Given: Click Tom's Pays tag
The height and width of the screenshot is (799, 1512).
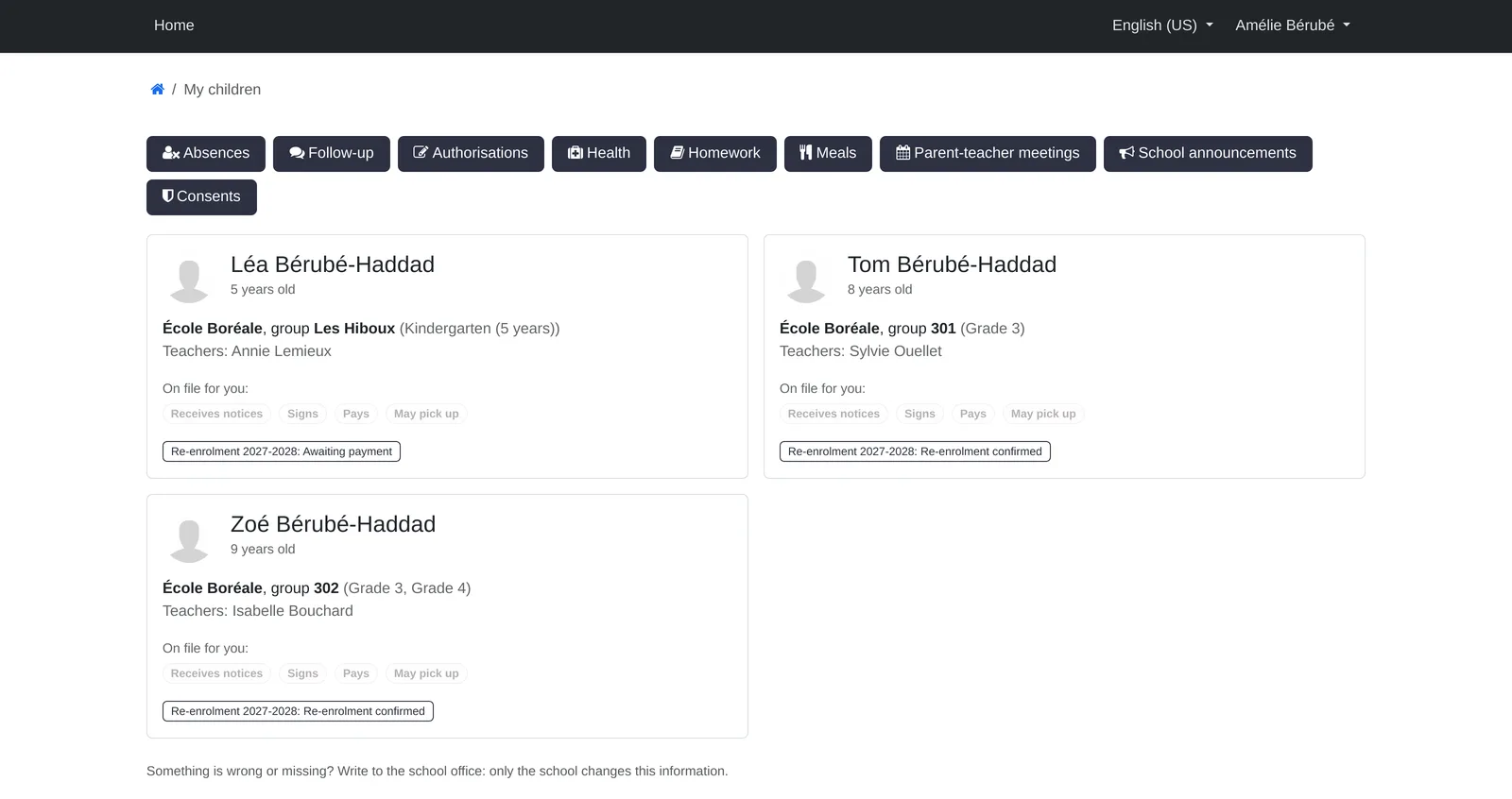Looking at the screenshot, I should coord(973,414).
